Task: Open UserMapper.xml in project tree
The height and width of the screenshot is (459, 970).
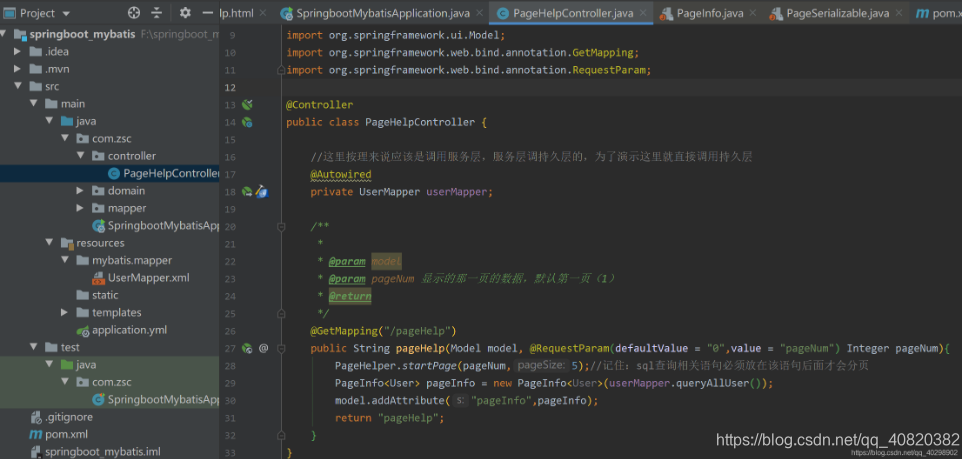Action: [148, 278]
